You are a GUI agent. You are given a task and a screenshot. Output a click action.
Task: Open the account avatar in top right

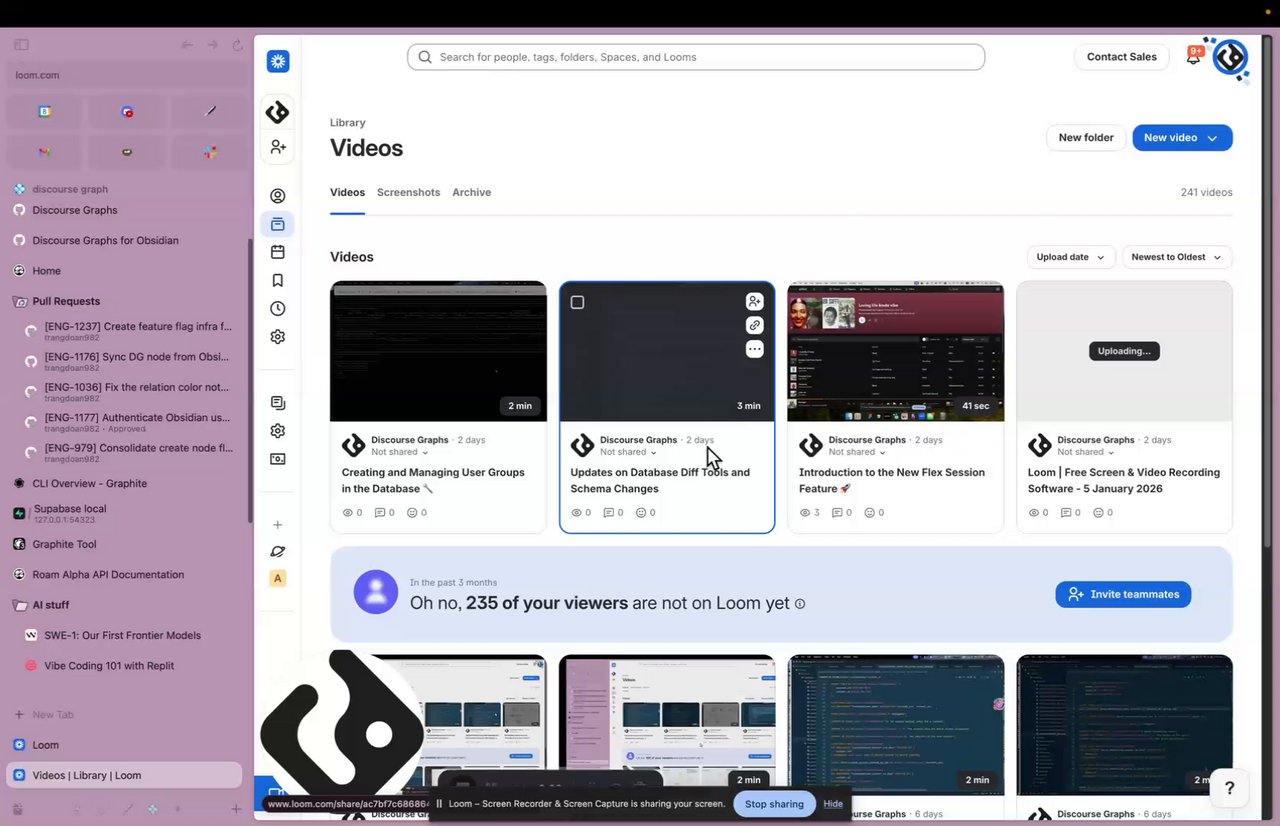coord(1230,57)
